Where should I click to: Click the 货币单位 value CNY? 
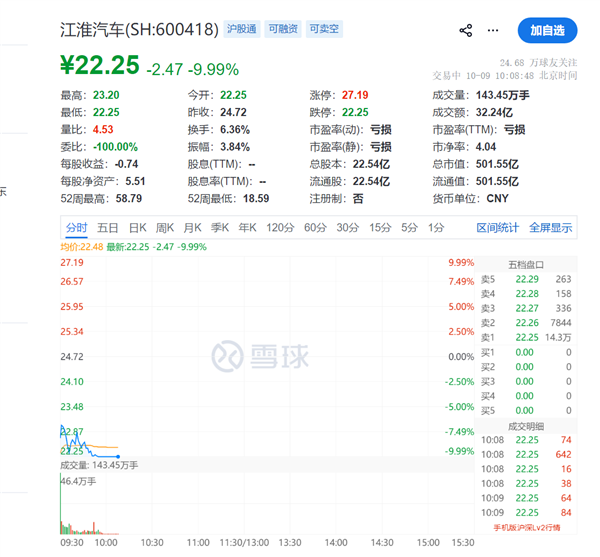[x=497, y=199]
